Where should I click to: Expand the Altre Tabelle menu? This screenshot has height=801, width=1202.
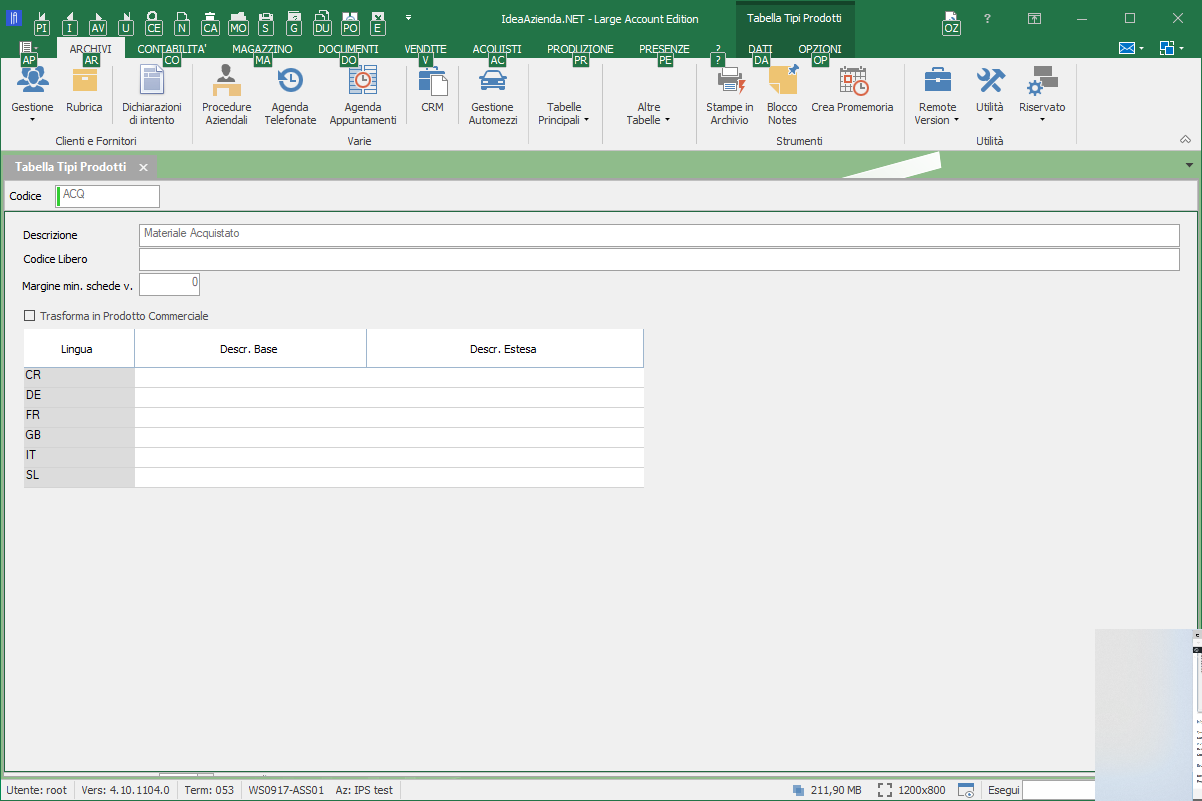click(648, 113)
